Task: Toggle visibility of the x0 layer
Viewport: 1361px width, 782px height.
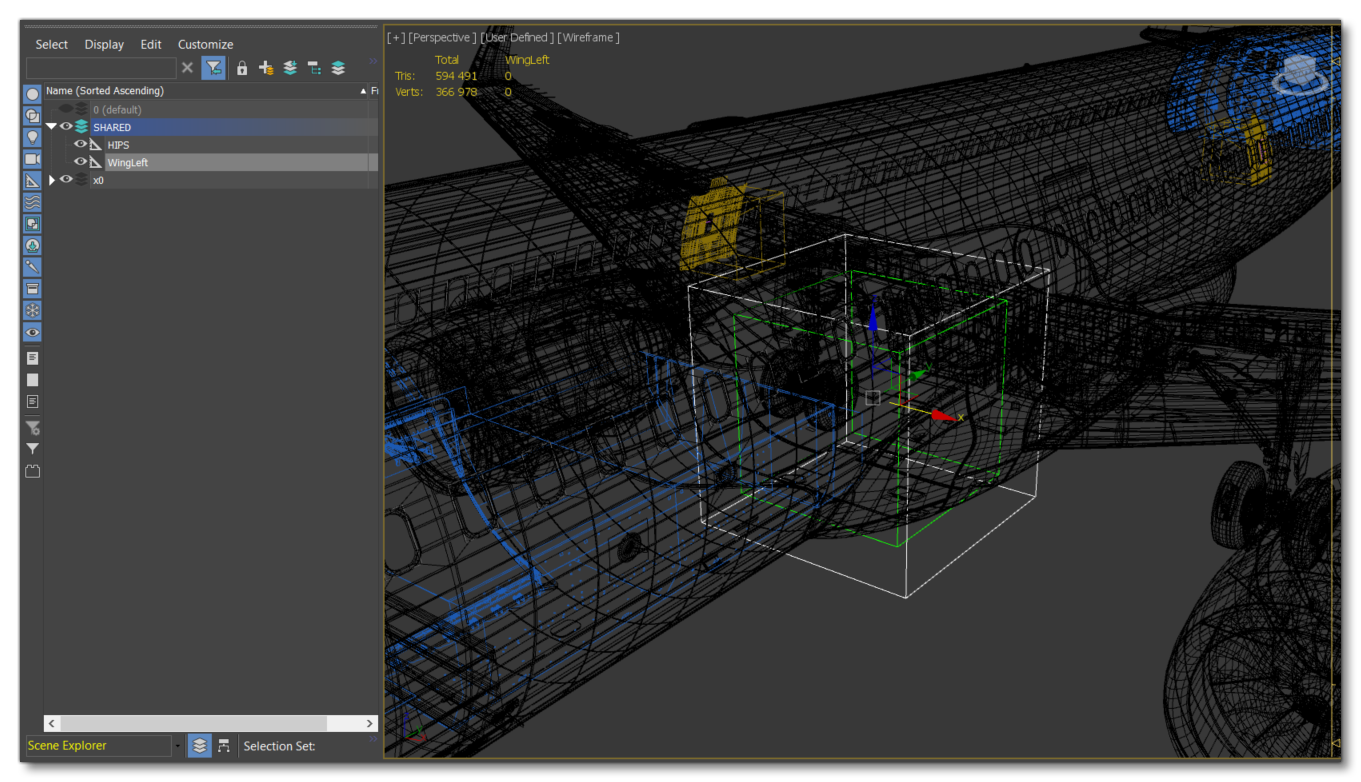Action: click(66, 180)
